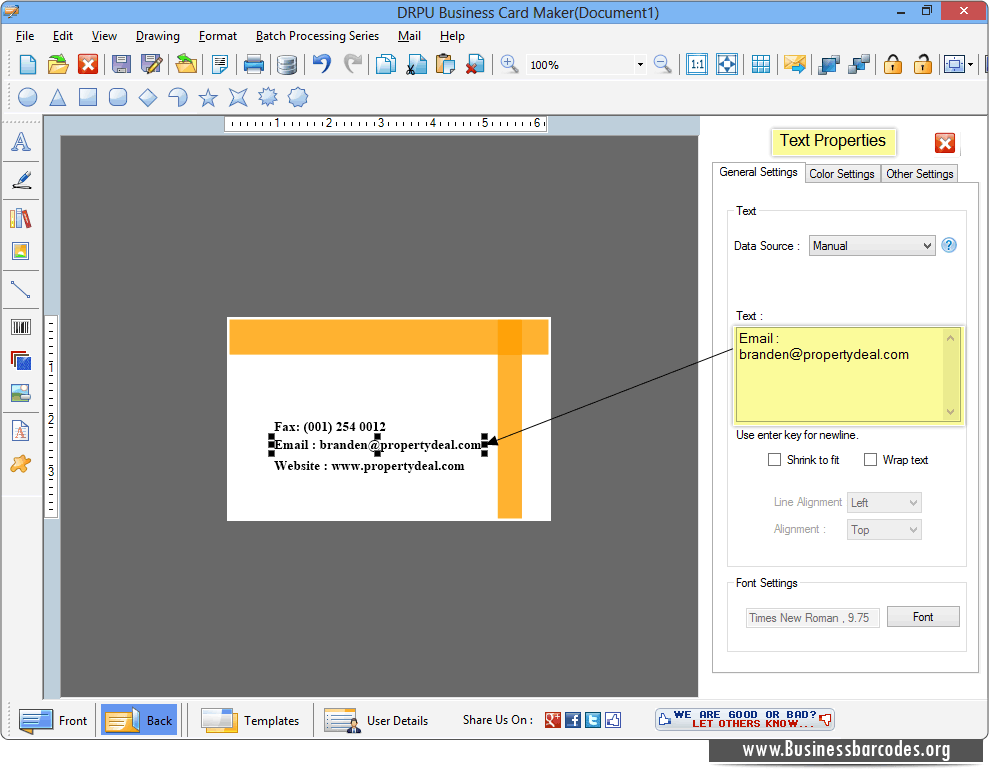Set actual size with the 1:1 icon

click(697, 64)
